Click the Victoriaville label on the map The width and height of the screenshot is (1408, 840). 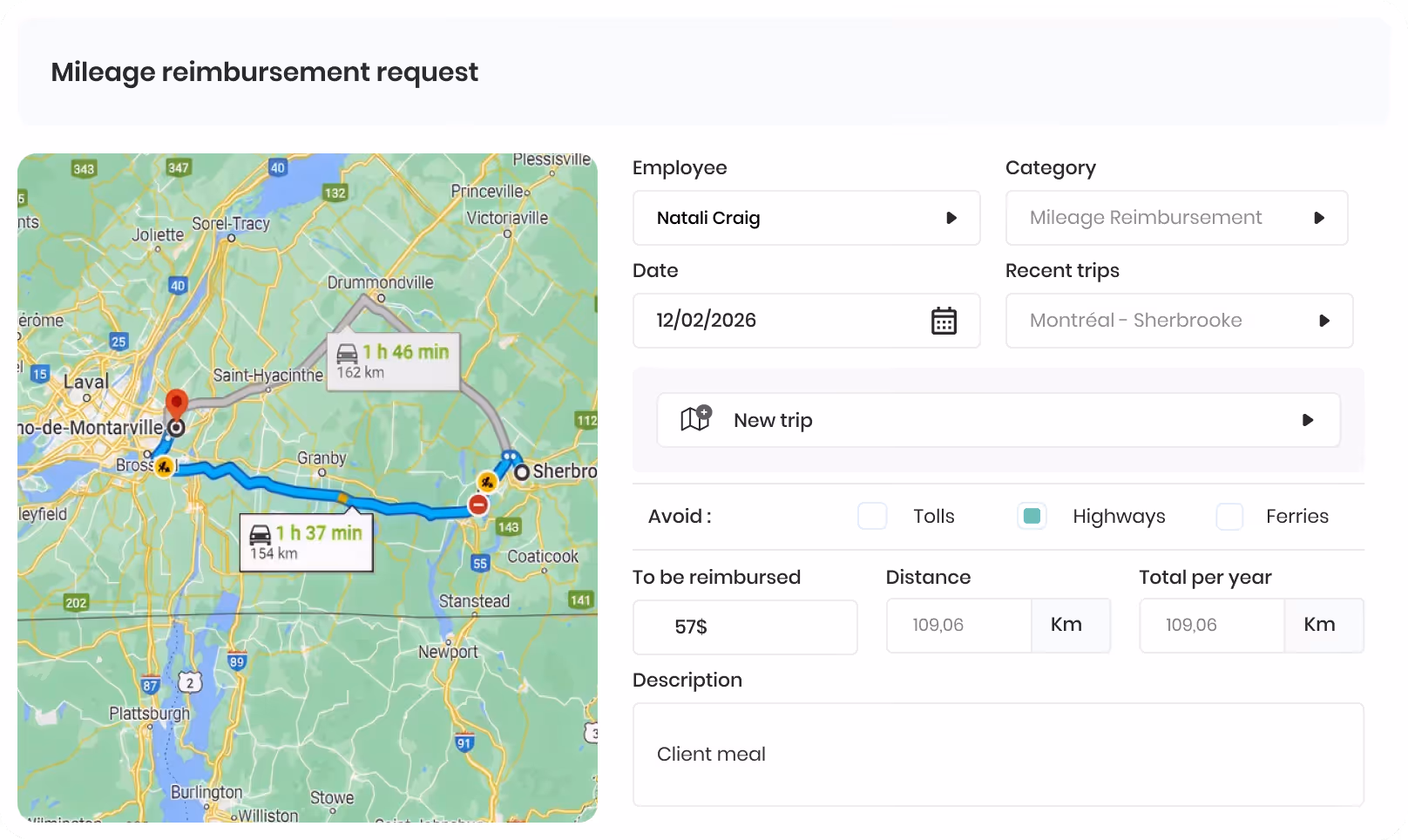507,218
